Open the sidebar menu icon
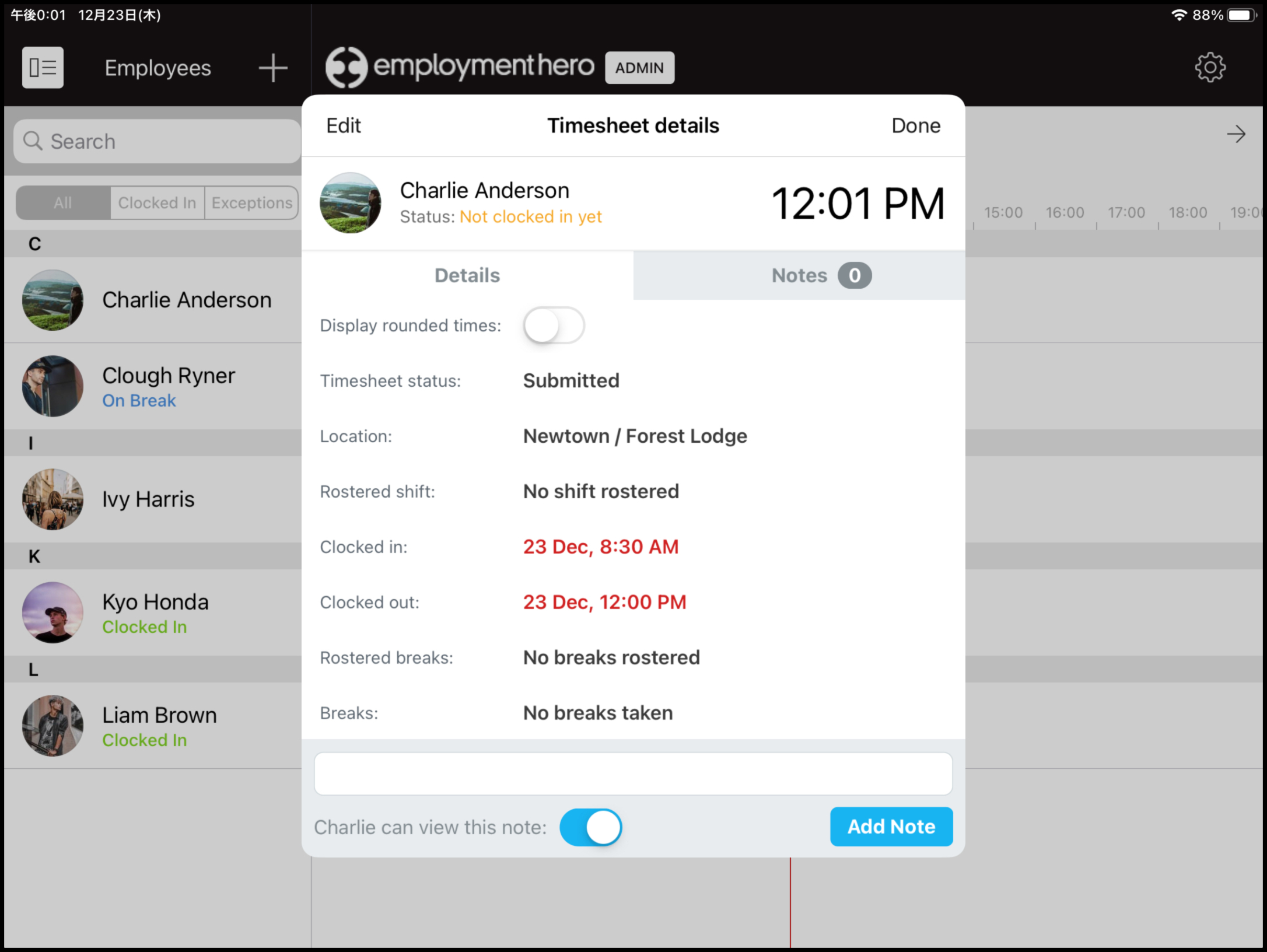Screen dimensions: 1267x952 pos(41,67)
